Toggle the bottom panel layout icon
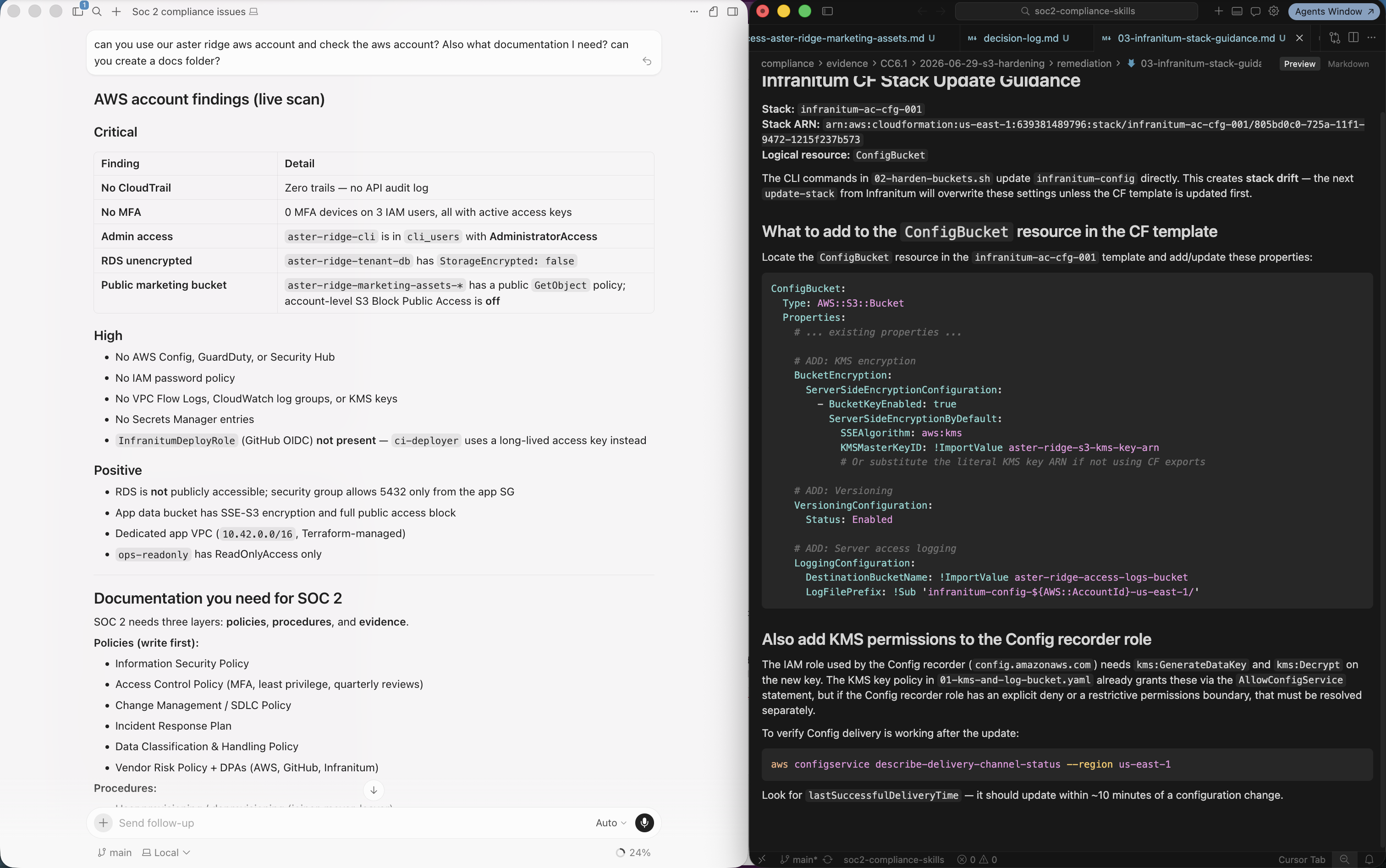The image size is (1386, 868). [1237, 11]
